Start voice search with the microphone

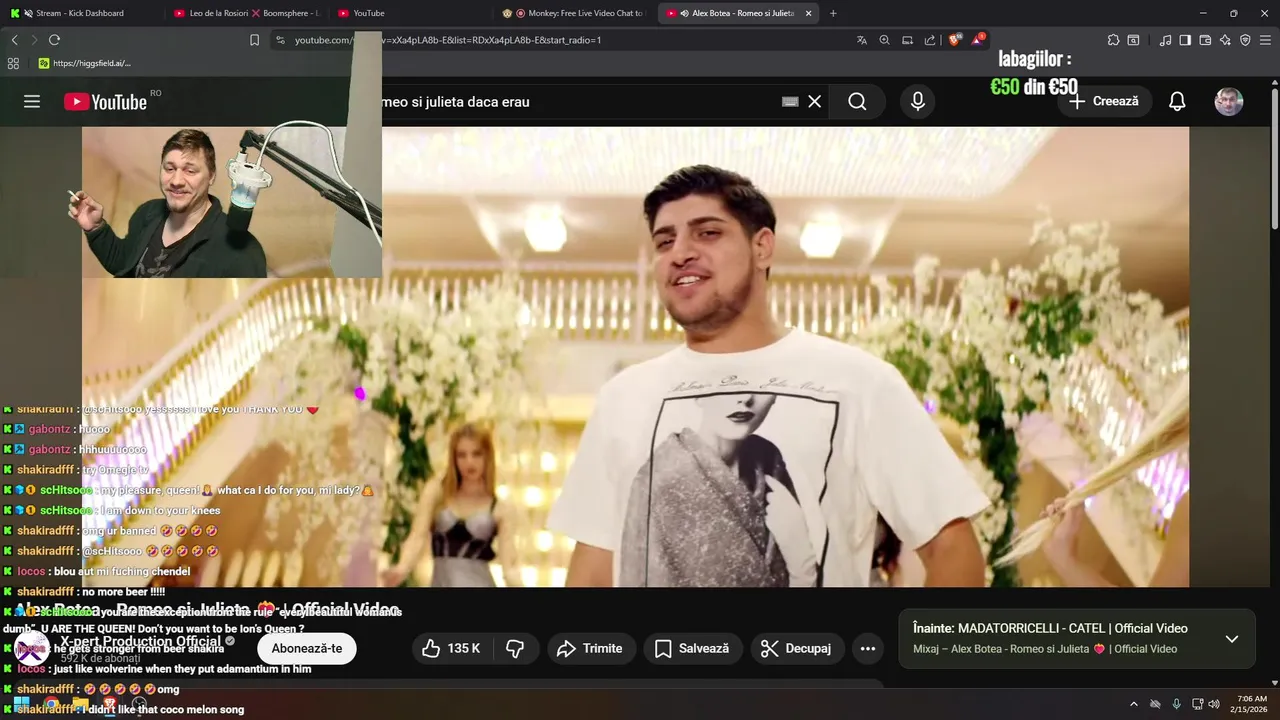pyautogui.click(x=918, y=101)
